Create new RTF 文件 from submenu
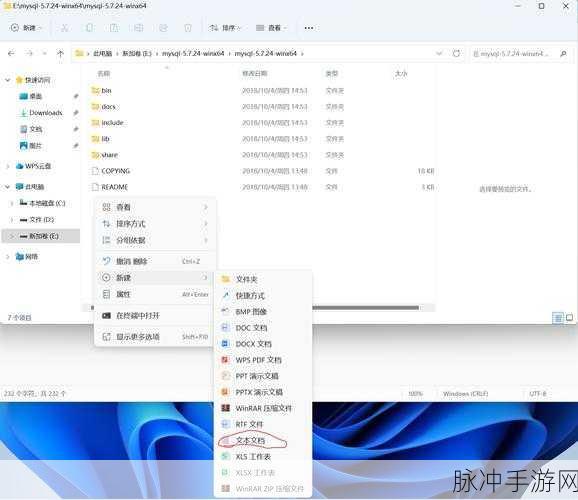 point(263,424)
